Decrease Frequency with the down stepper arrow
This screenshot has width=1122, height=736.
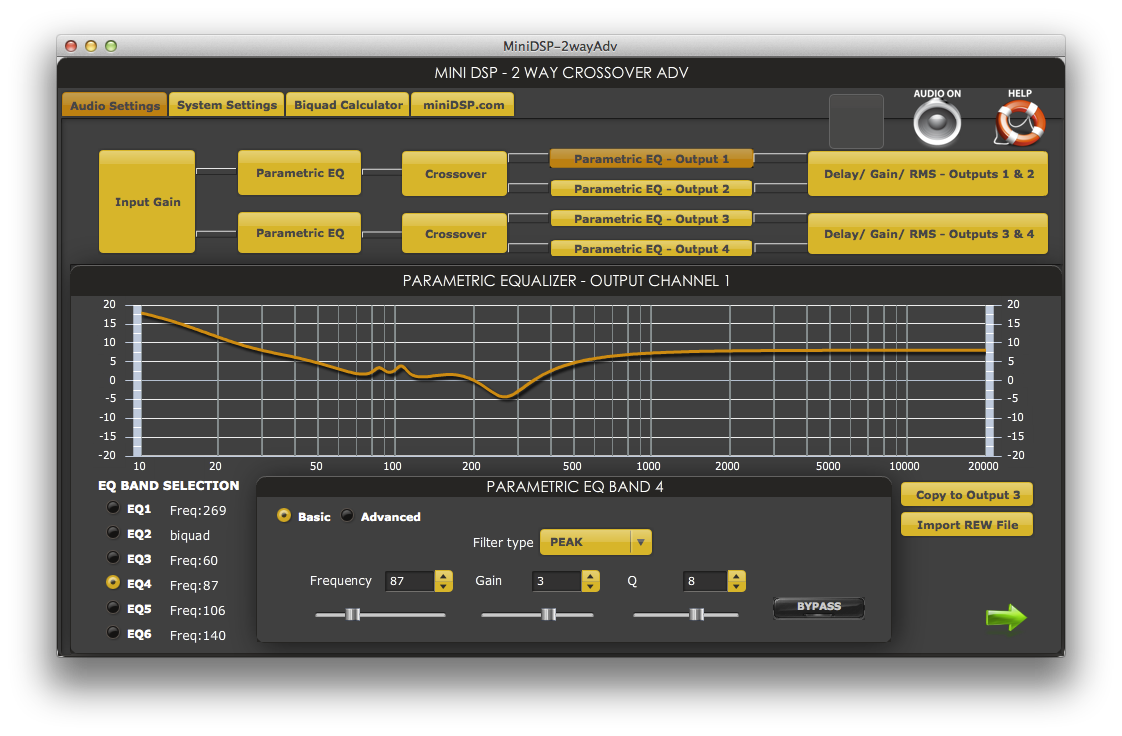pos(444,587)
